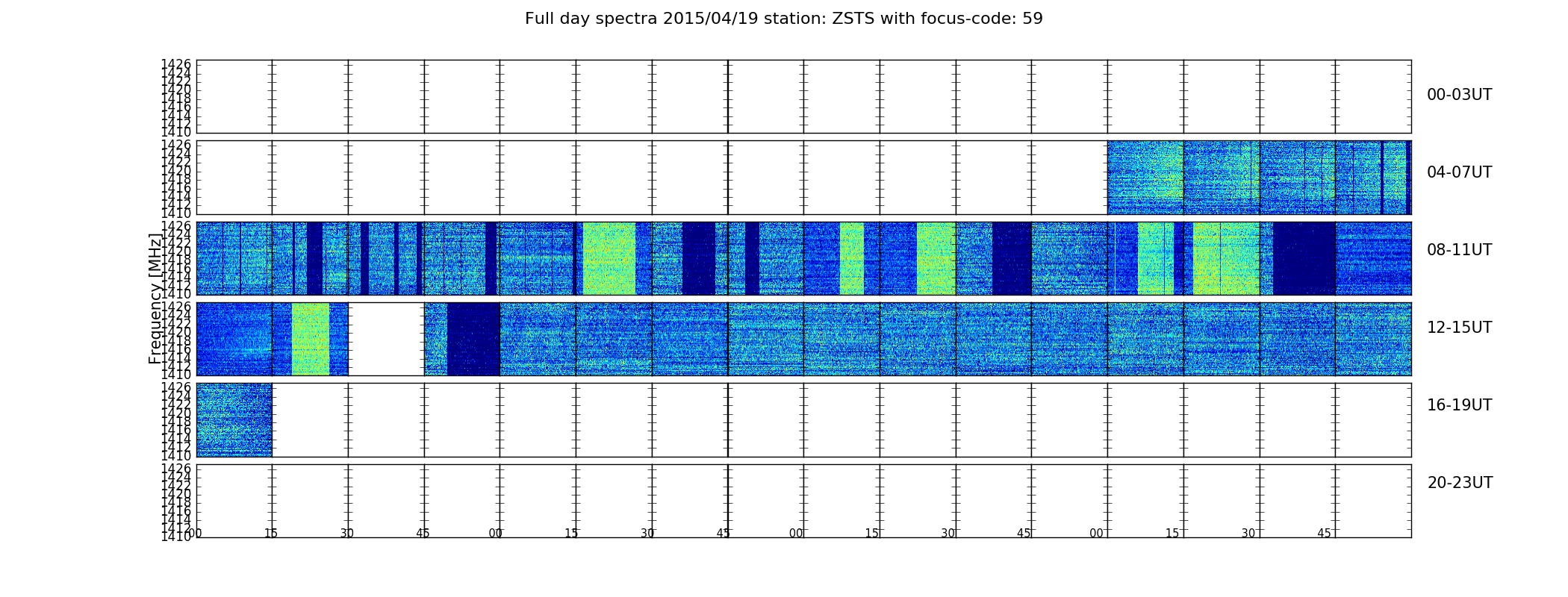Select the 00-03UT row label
The width and height of the screenshot is (1568, 597).
click(1459, 95)
